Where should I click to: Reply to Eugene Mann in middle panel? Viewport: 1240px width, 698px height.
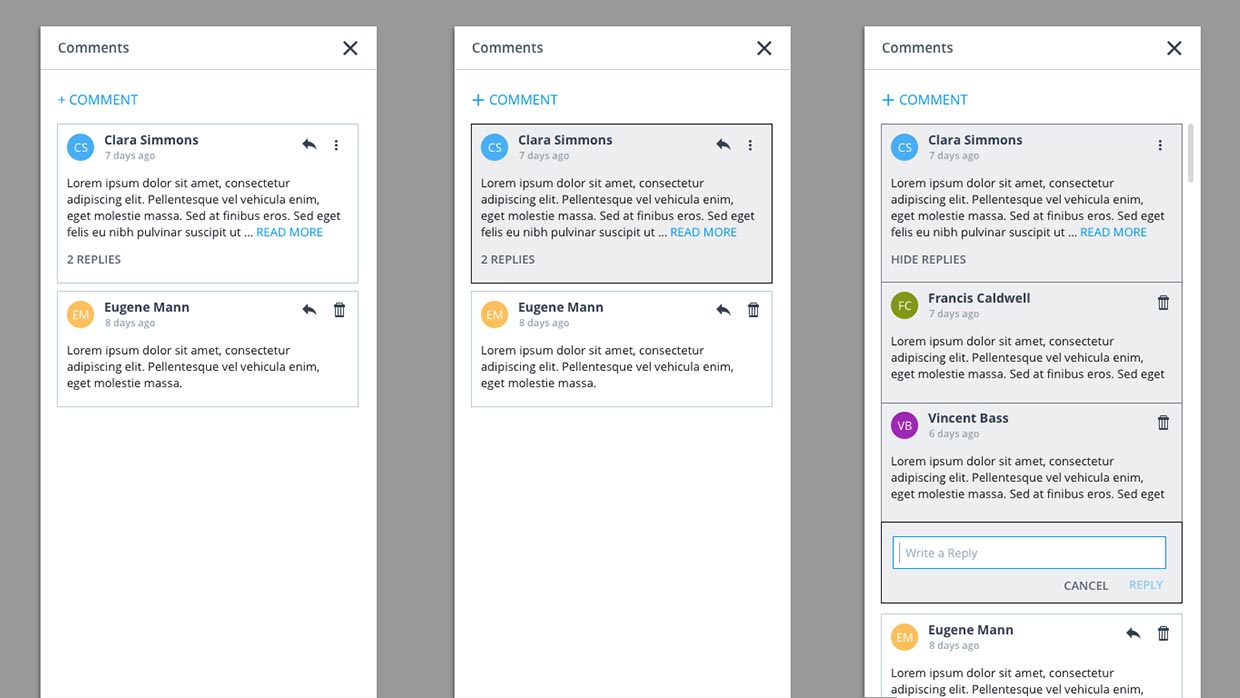click(723, 310)
